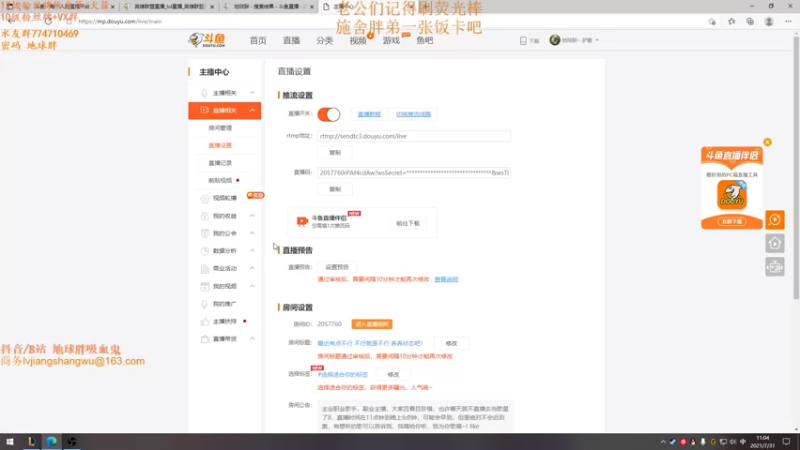The height and width of the screenshot is (450, 800).
Task: Click the browser address bar
Action: click(x=388, y=21)
